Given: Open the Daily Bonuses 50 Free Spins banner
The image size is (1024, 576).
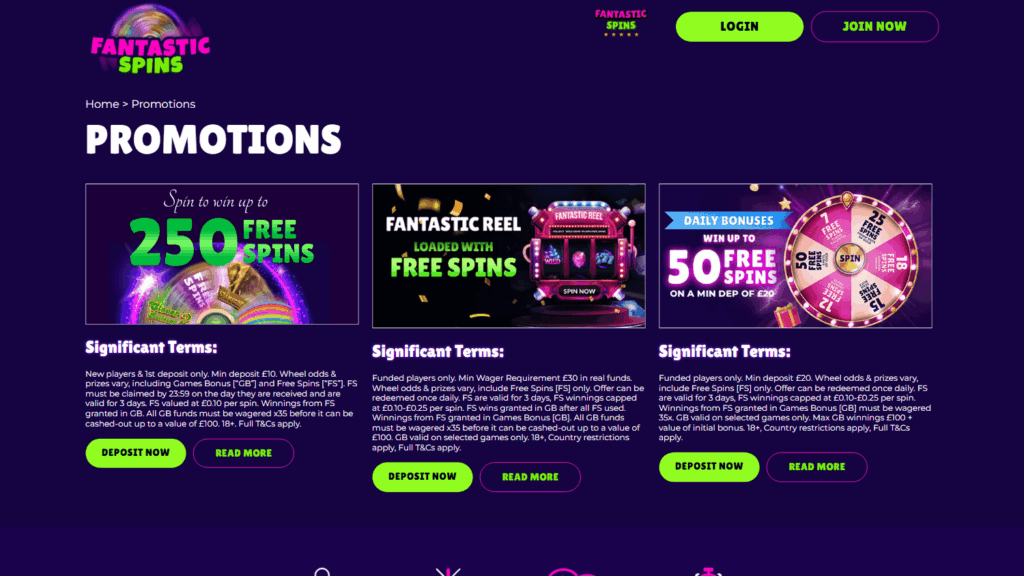Looking at the screenshot, I should pos(795,256).
